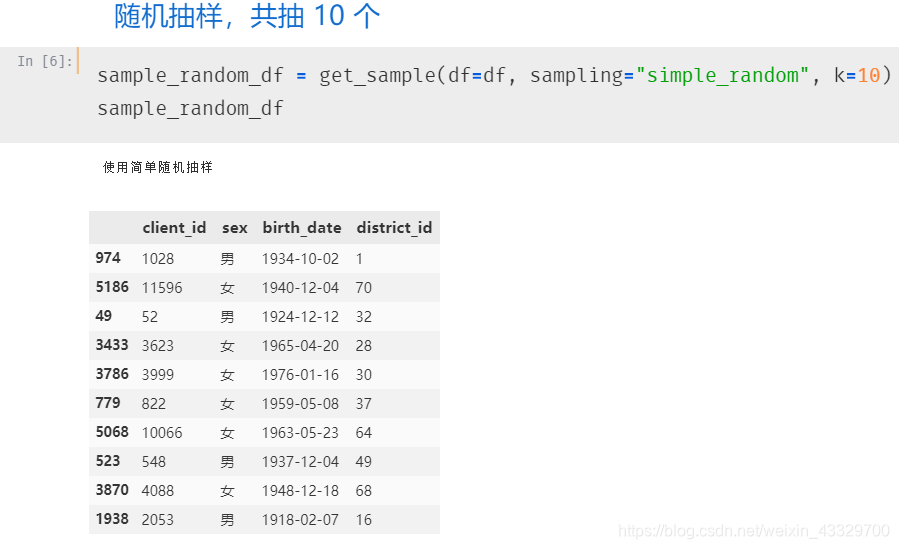Click client_id value 2053
Screen dimensions: 899x549
coord(158,520)
